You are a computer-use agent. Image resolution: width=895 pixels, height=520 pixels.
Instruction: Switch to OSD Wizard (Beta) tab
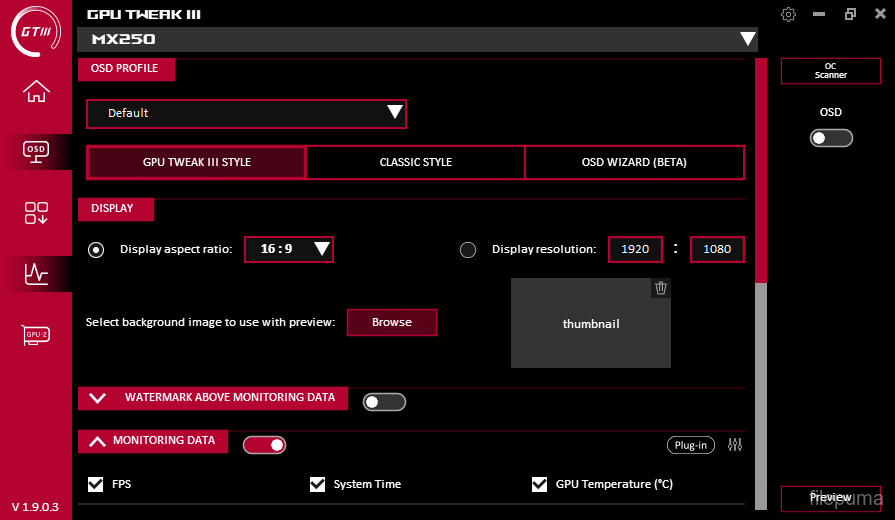pos(634,162)
